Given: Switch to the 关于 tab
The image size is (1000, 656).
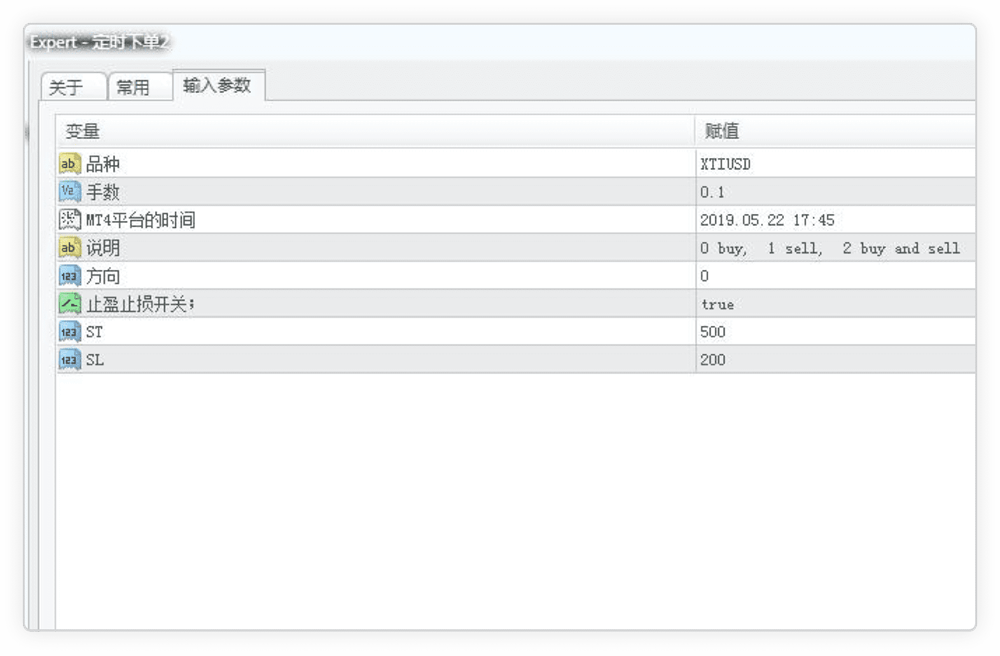Looking at the screenshot, I should pyautogui.click(x=71, y=87).
